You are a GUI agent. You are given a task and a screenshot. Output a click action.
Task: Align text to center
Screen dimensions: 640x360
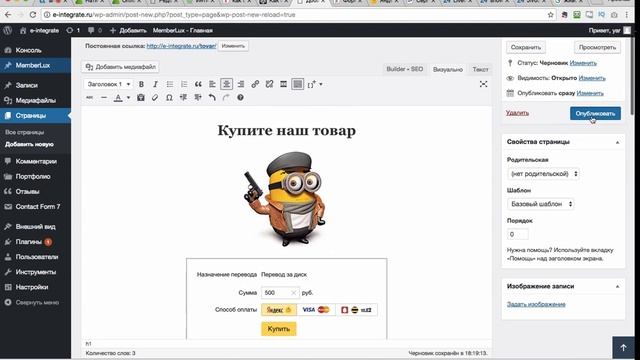pyautogui.click(x=227, y=84)
